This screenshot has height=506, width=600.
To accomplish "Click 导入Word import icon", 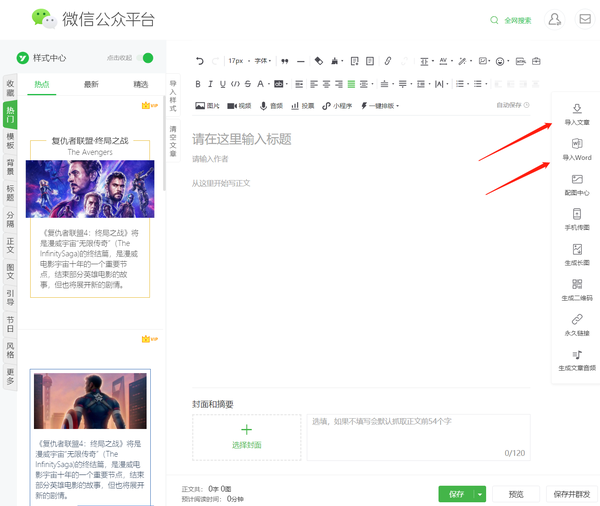I will pyautogui.click(x=577, y=149).
